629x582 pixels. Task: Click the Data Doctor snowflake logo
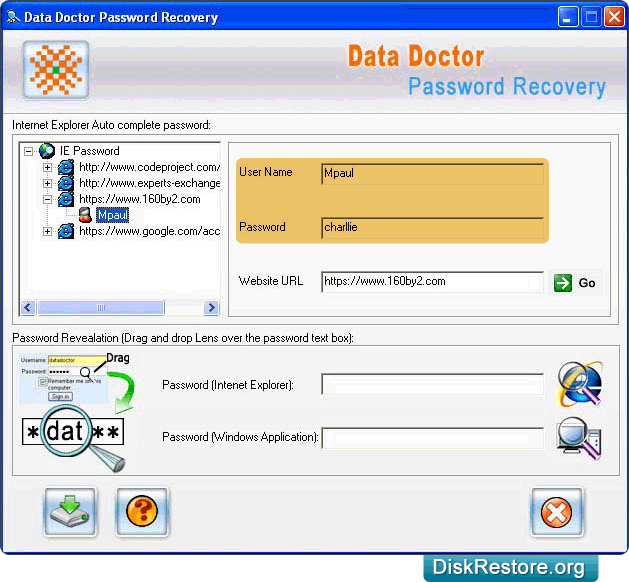[56, 70]
